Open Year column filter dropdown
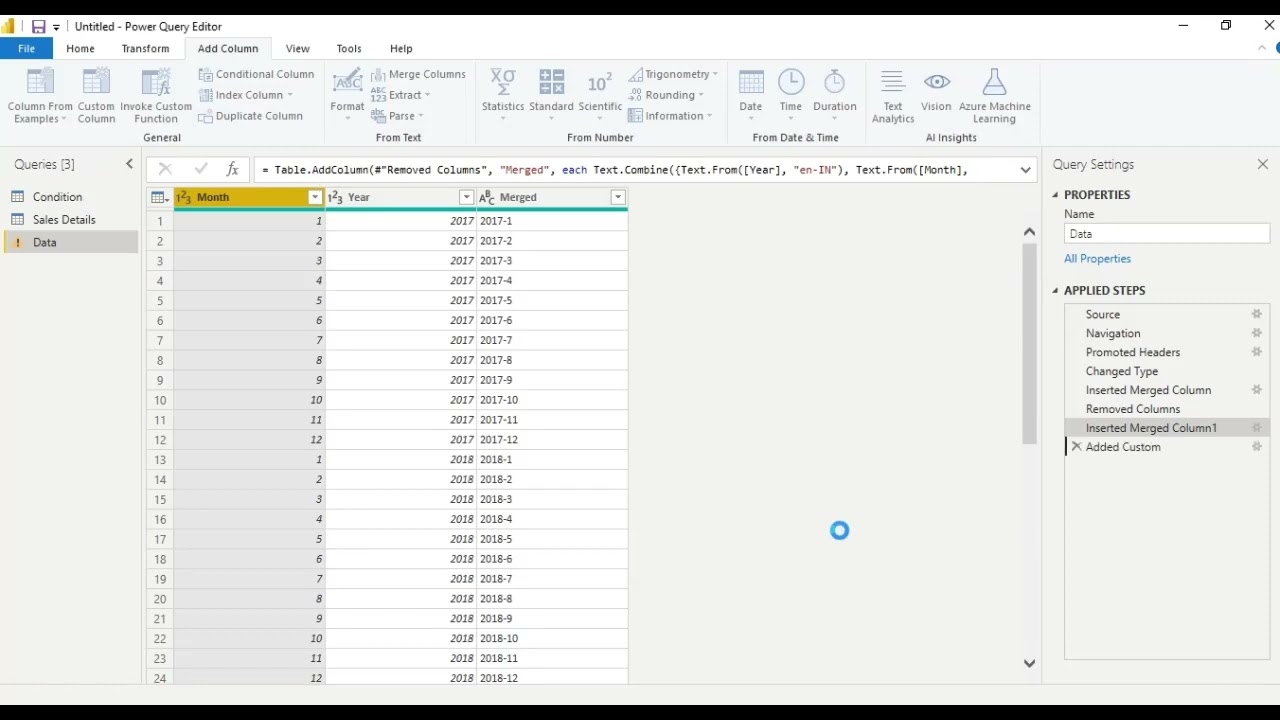Image resolution: width=1280 pixels, height=720 pixels. (x=466, y=198)
